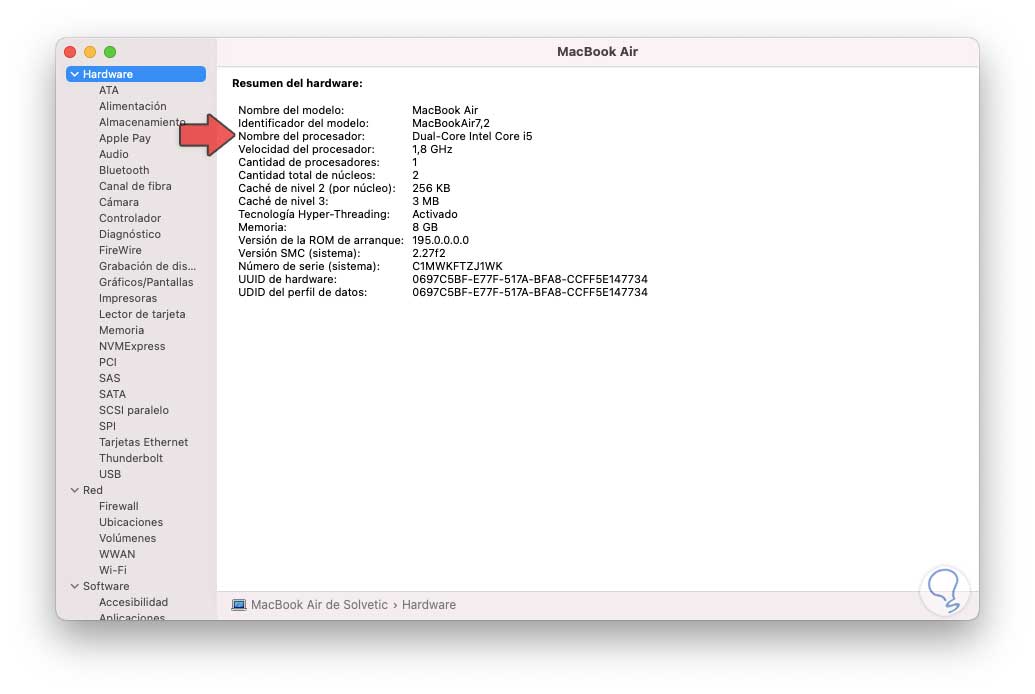1035x694 pixels.
Task: Select Memoria in the sidebar list
Action: 121,330
